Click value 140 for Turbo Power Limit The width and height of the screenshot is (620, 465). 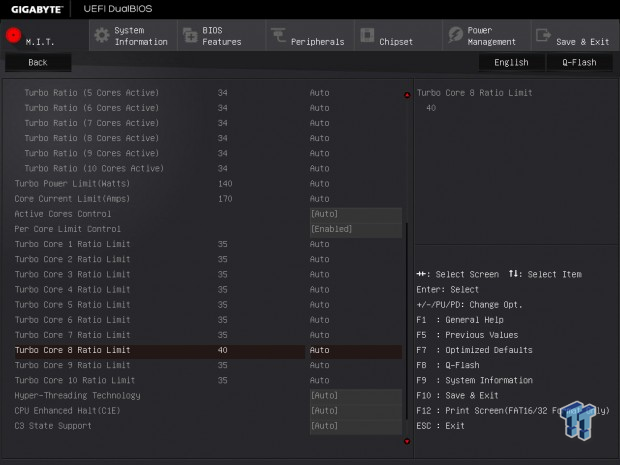[x=225, y=183]
